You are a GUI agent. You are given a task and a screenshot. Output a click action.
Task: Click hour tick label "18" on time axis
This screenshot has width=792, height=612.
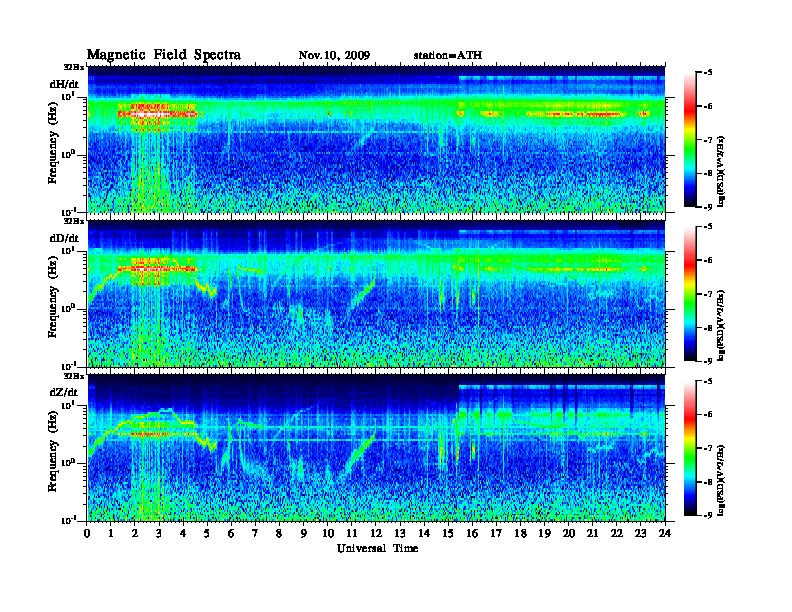coord(520,533)
